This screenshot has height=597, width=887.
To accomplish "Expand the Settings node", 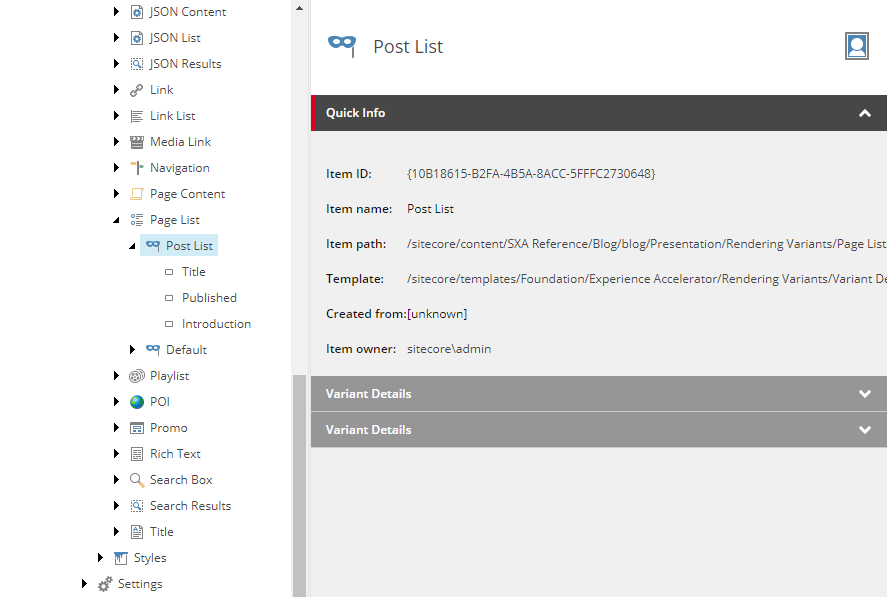I will pos(84,583).
